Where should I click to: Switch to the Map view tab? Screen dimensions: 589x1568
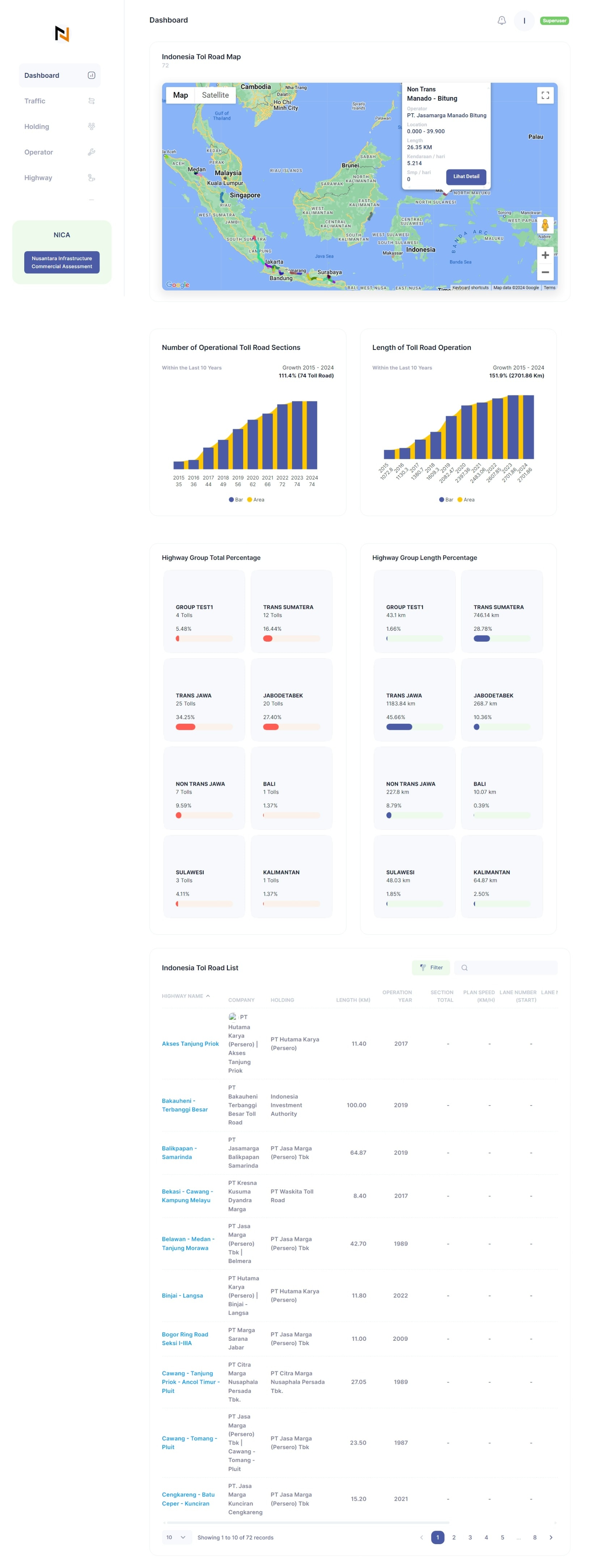point(180,95)
